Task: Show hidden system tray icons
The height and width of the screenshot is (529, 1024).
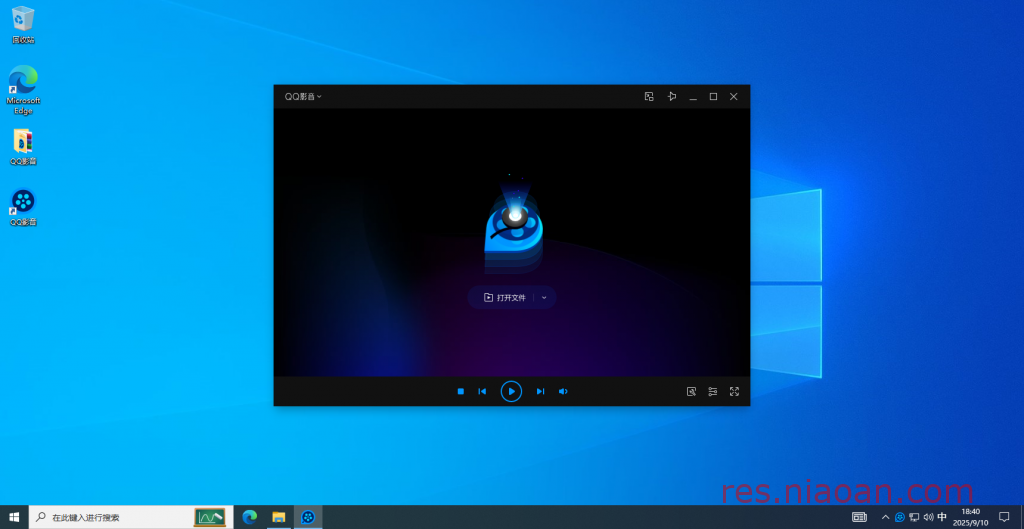Action: click(x=886, y=517)
